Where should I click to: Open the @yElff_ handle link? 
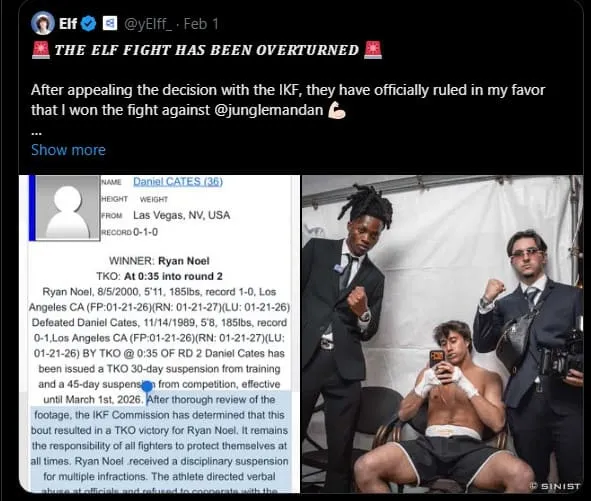(148, 24)
